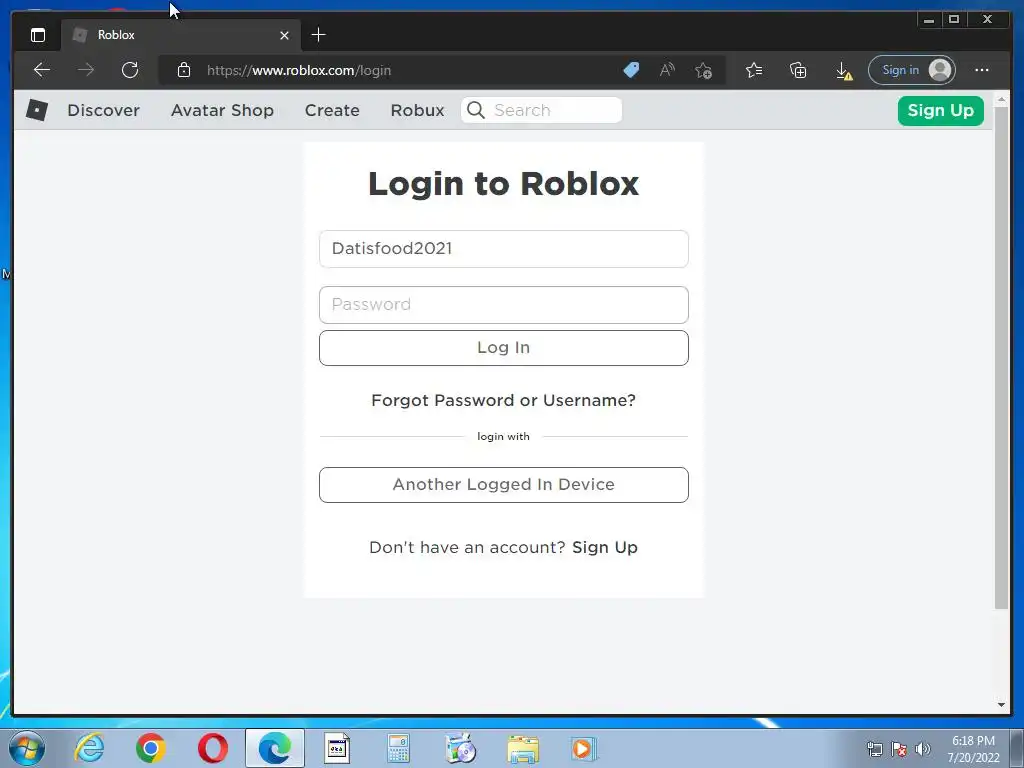Viewport: 1024px width, 768px height.
Task: Go to the Create page
Action: (332, 110)
